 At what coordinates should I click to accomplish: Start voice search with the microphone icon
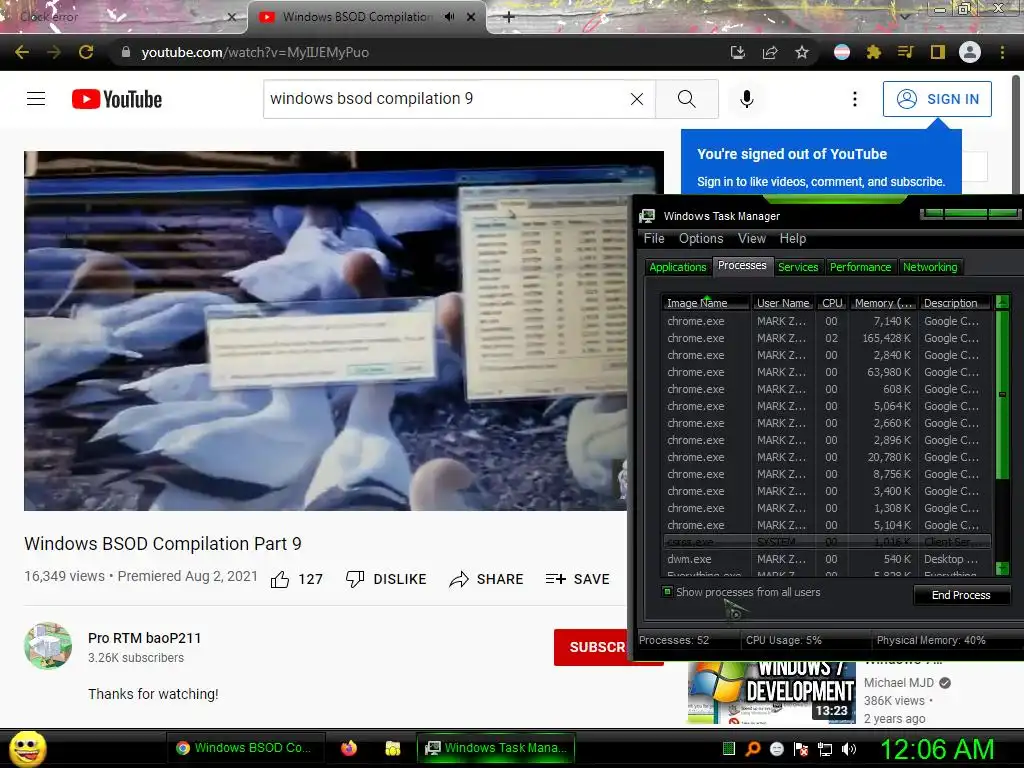pyautogui.click(x=746, y=99)
